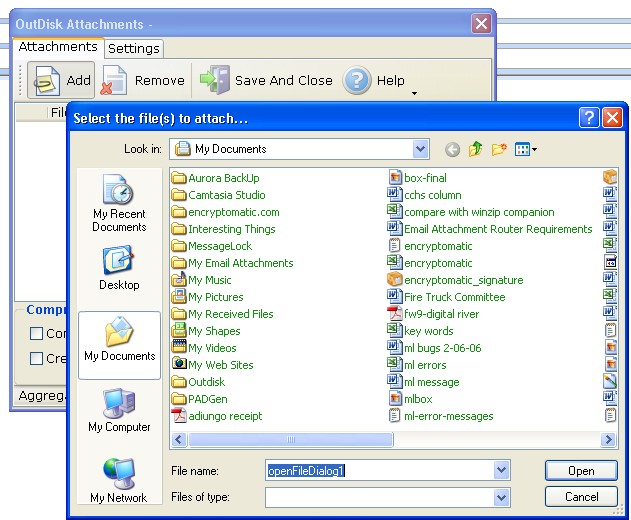Select the encryptomatic_signature file
Screen dimensions: 631x520
[456, 280]
